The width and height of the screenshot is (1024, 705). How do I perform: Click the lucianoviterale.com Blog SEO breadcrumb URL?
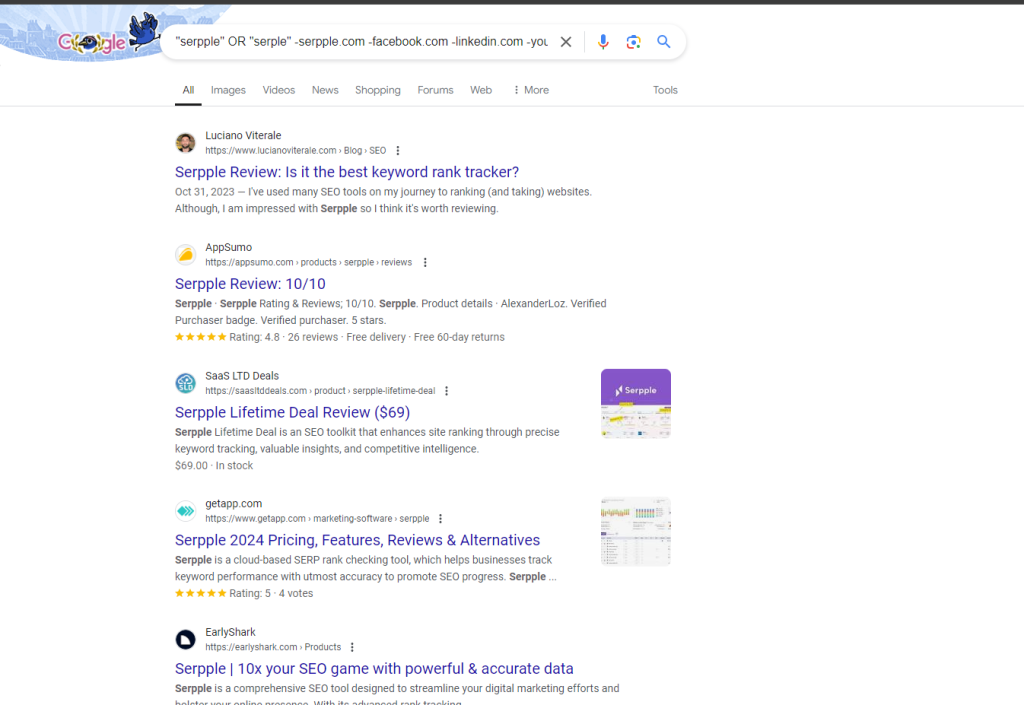(295, 151)
